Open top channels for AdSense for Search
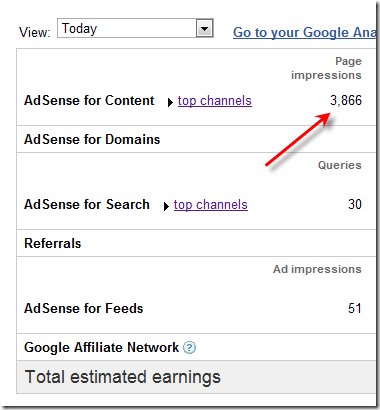The height and width of the screenshot is (410, 380). [211, 205]
